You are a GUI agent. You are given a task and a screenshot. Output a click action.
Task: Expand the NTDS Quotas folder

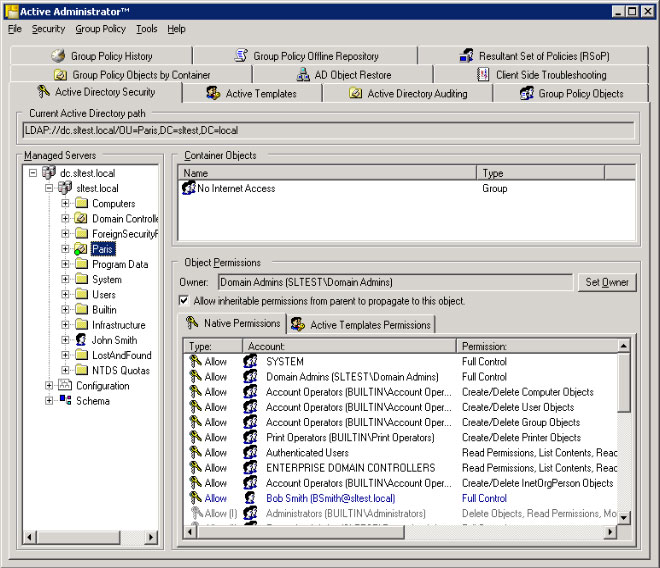[65, 370]
